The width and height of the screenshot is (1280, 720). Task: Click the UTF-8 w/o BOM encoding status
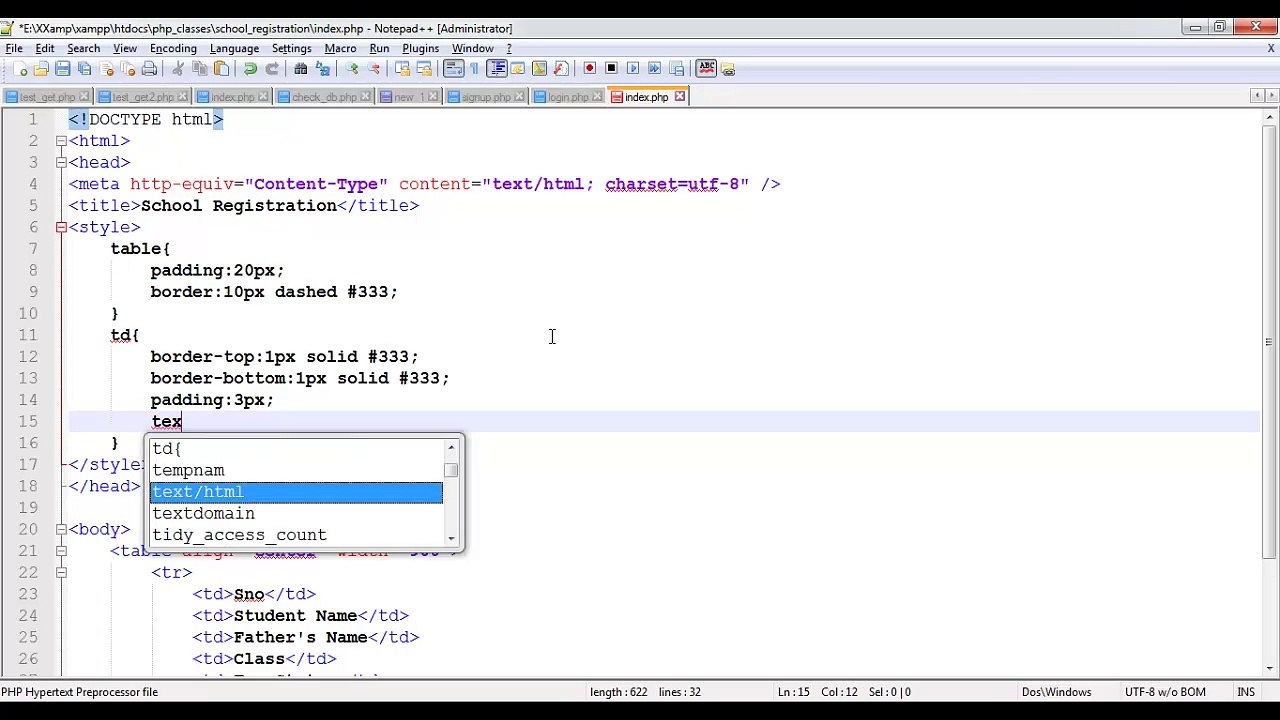point(1165,692)
